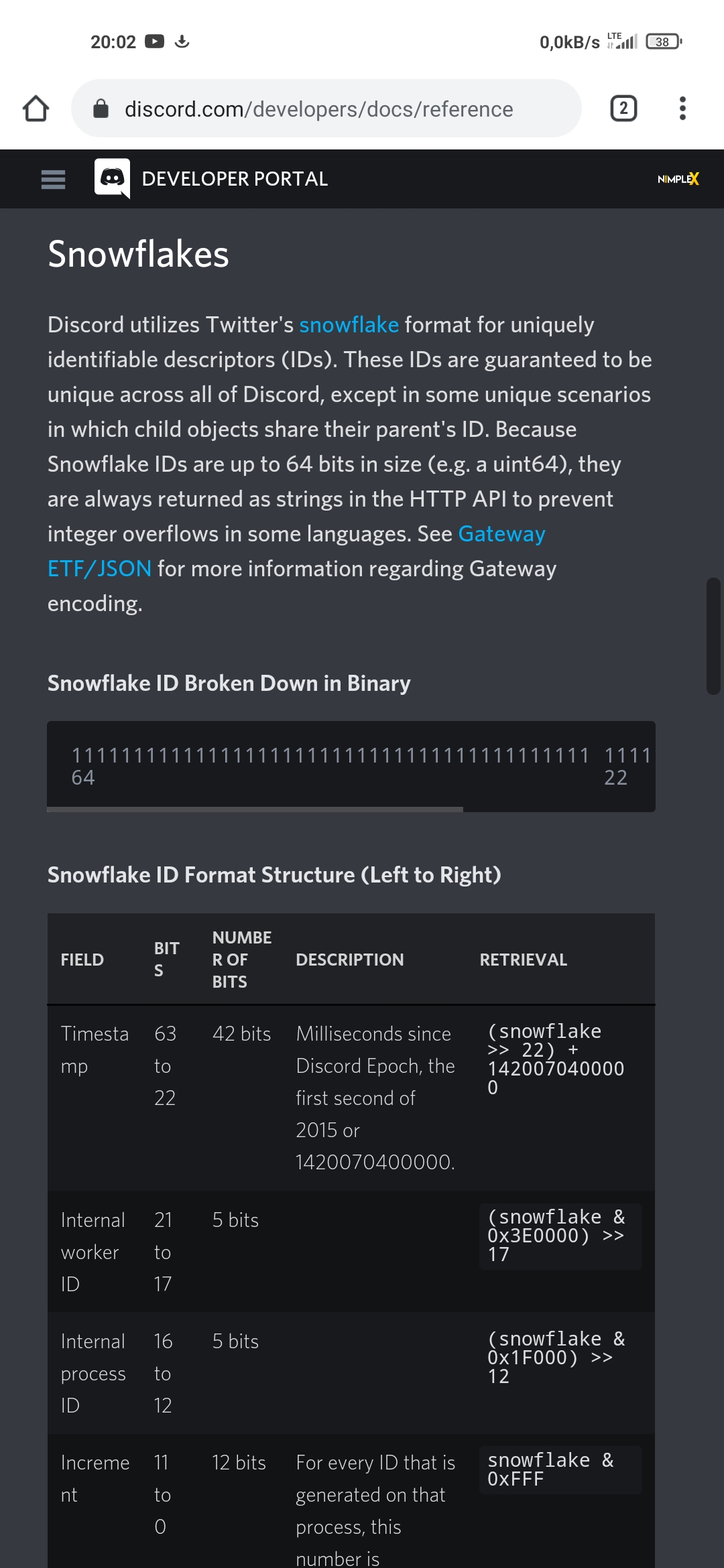Screen dimensions: 724x1568
Task: Tap the download status bar icon
Action: coord(182,42)
